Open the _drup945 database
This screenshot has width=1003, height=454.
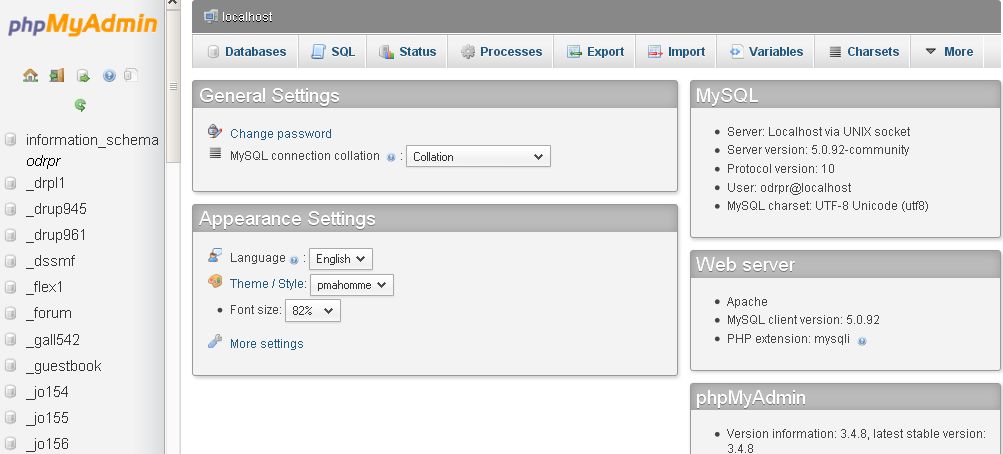click(56, 209)
